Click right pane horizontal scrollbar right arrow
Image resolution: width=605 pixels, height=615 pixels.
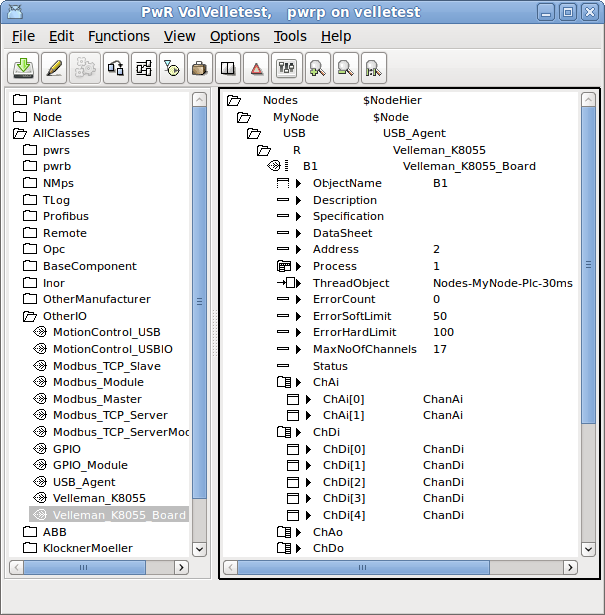(570, 567)
